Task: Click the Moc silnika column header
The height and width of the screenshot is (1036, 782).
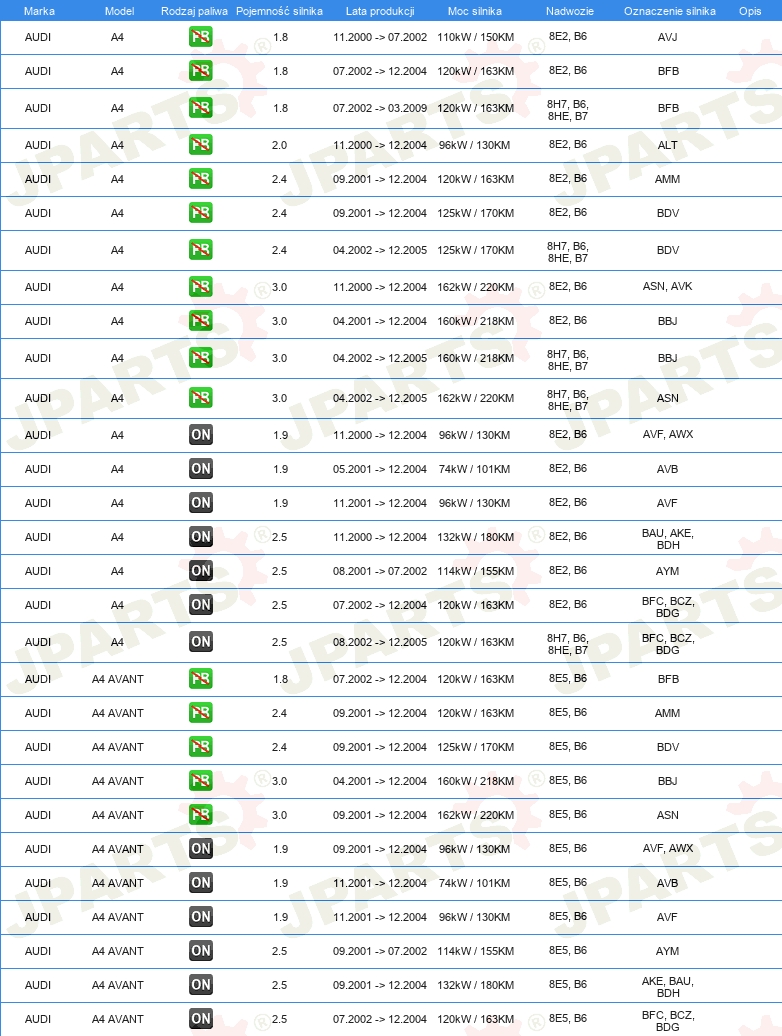Action: coord(474,11)
